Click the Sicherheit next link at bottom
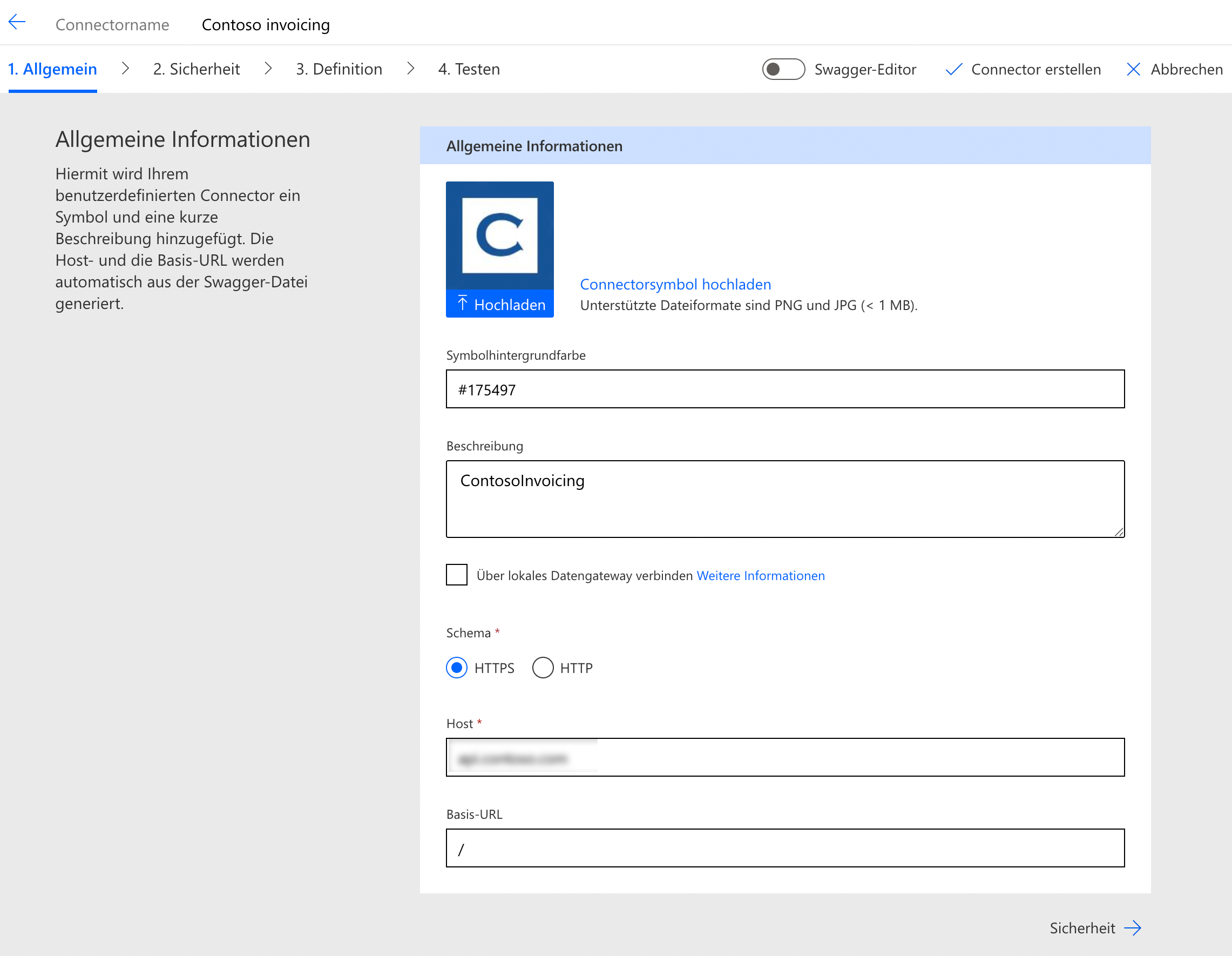The width and height of the screenshot is (1232, 956). click(x=1095, y=928)
